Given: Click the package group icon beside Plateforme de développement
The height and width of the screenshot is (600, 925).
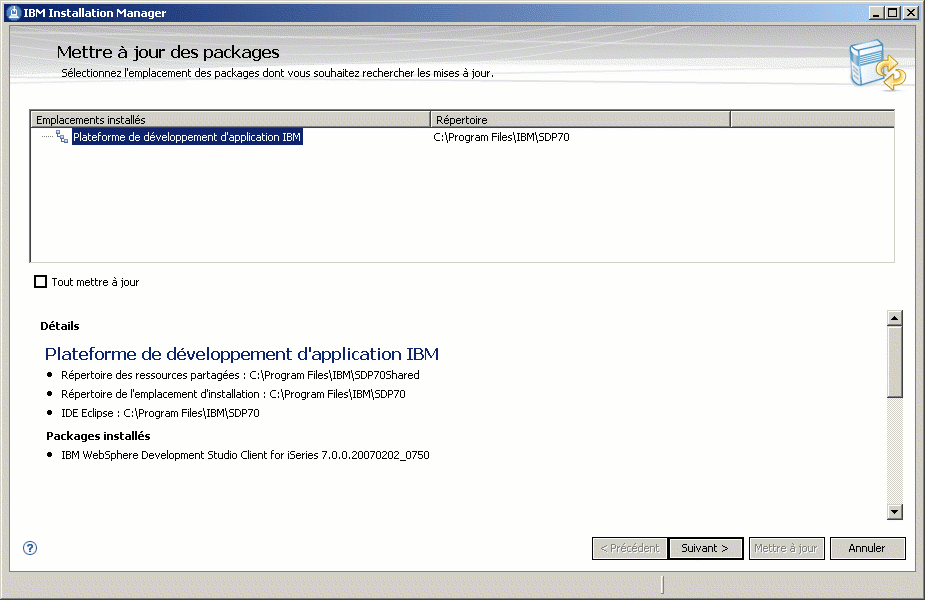Looking at the screenshot, I should pos(62,137).
